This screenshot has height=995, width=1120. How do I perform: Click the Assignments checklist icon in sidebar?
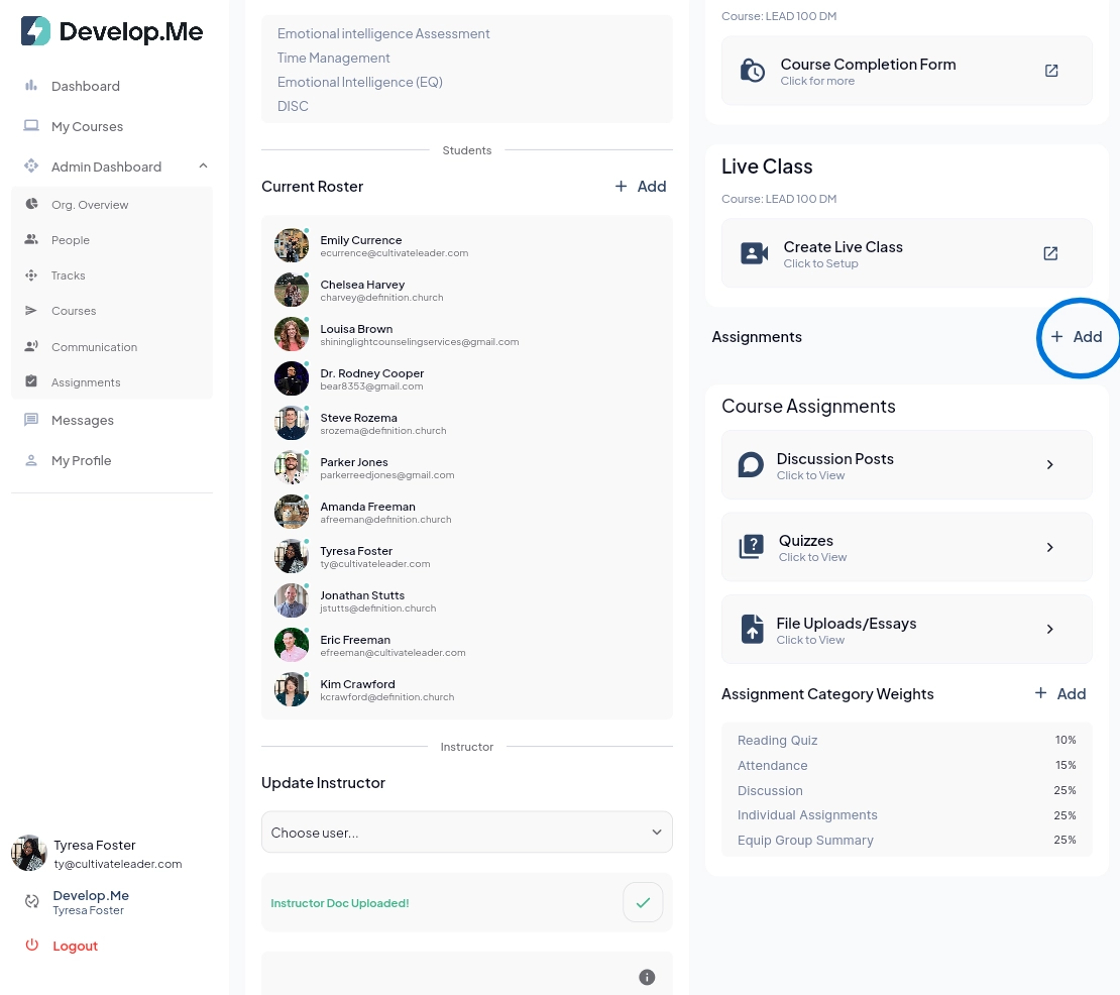click(x=31, y=381)
